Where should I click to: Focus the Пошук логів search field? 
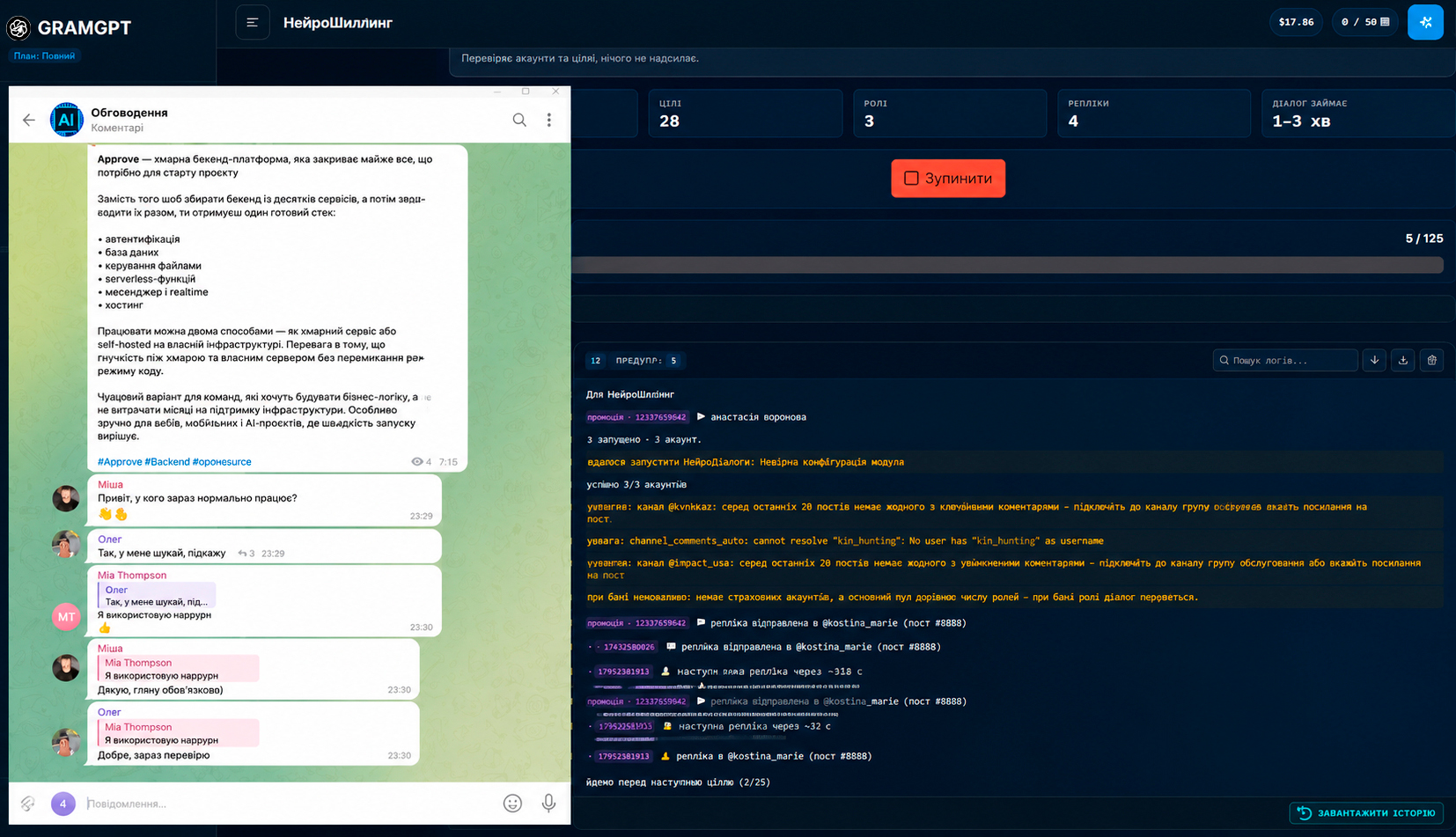click(1285, 360)
